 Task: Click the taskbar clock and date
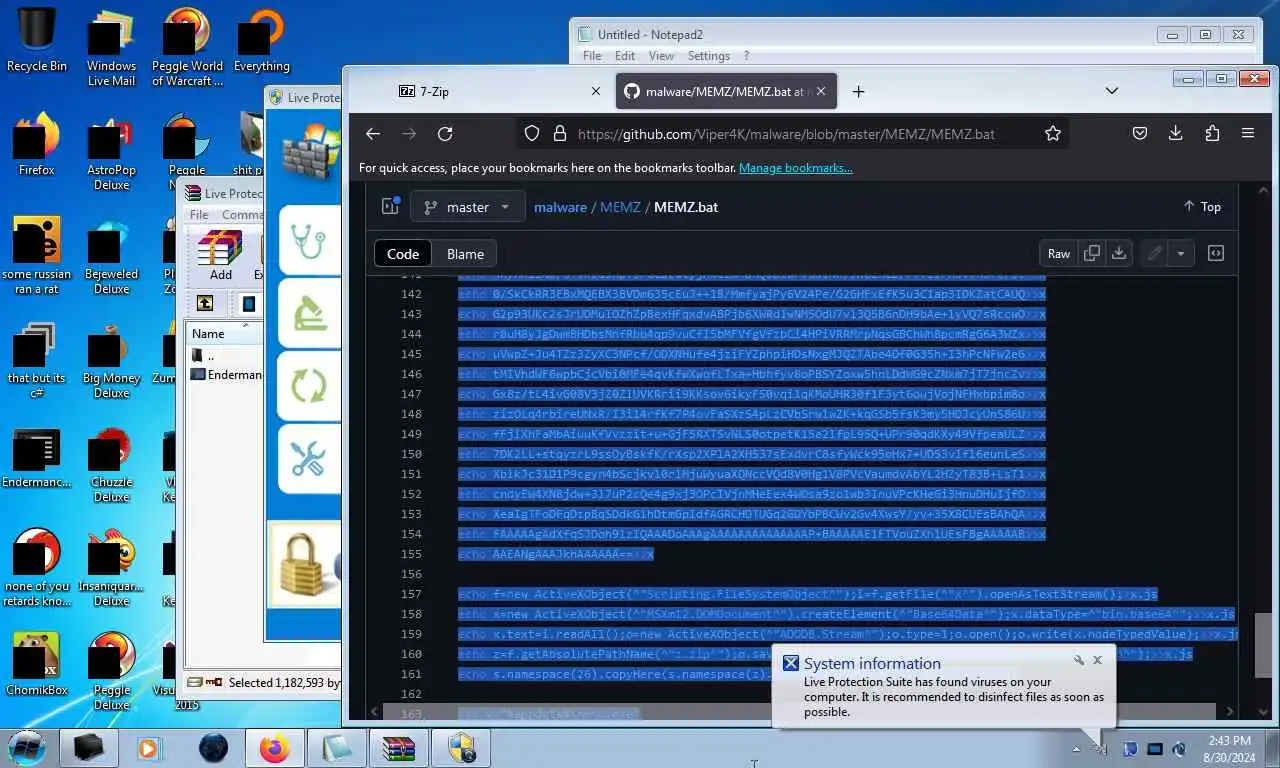point(1229,748)
